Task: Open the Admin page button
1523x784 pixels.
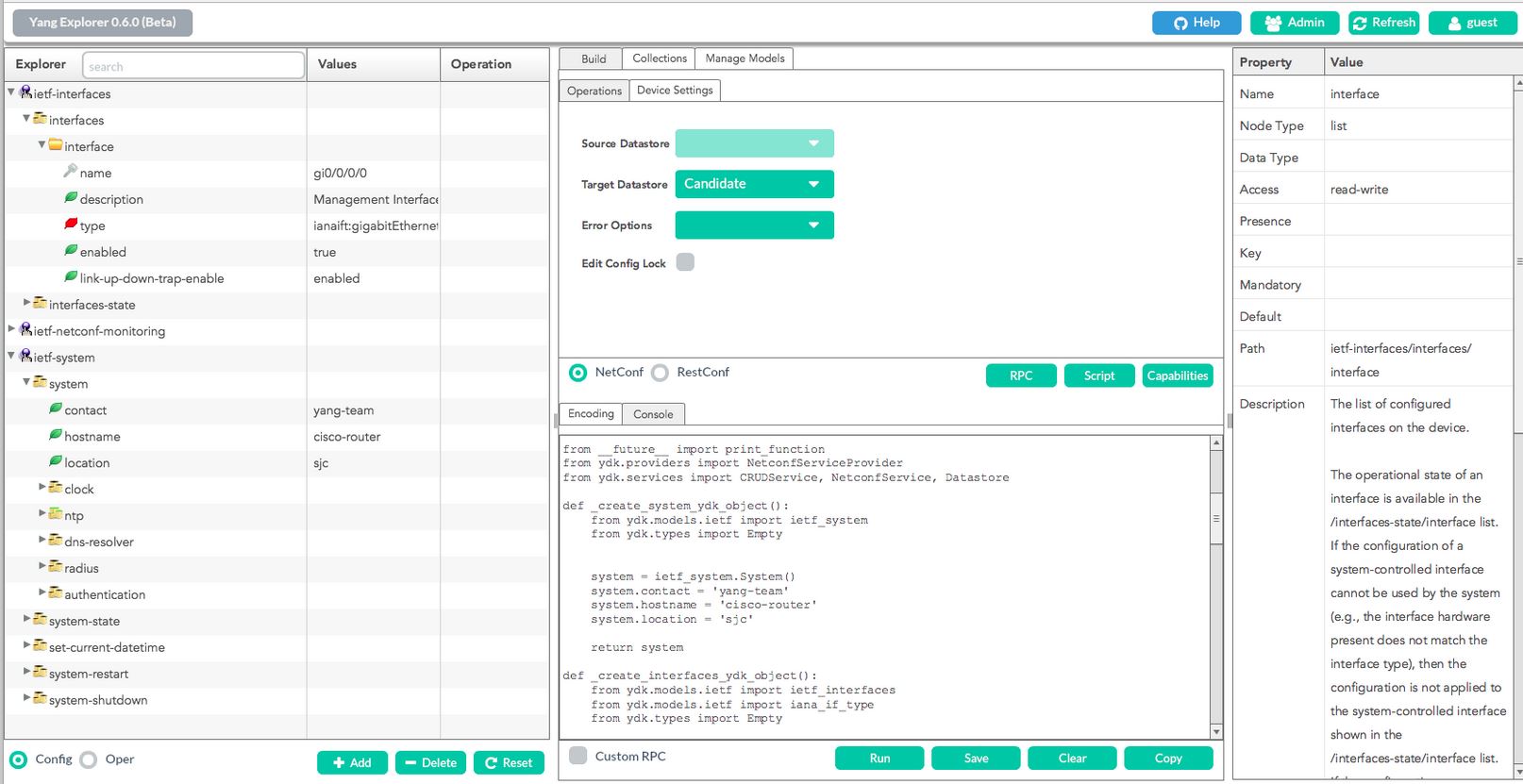Action: click(1295, 23)
